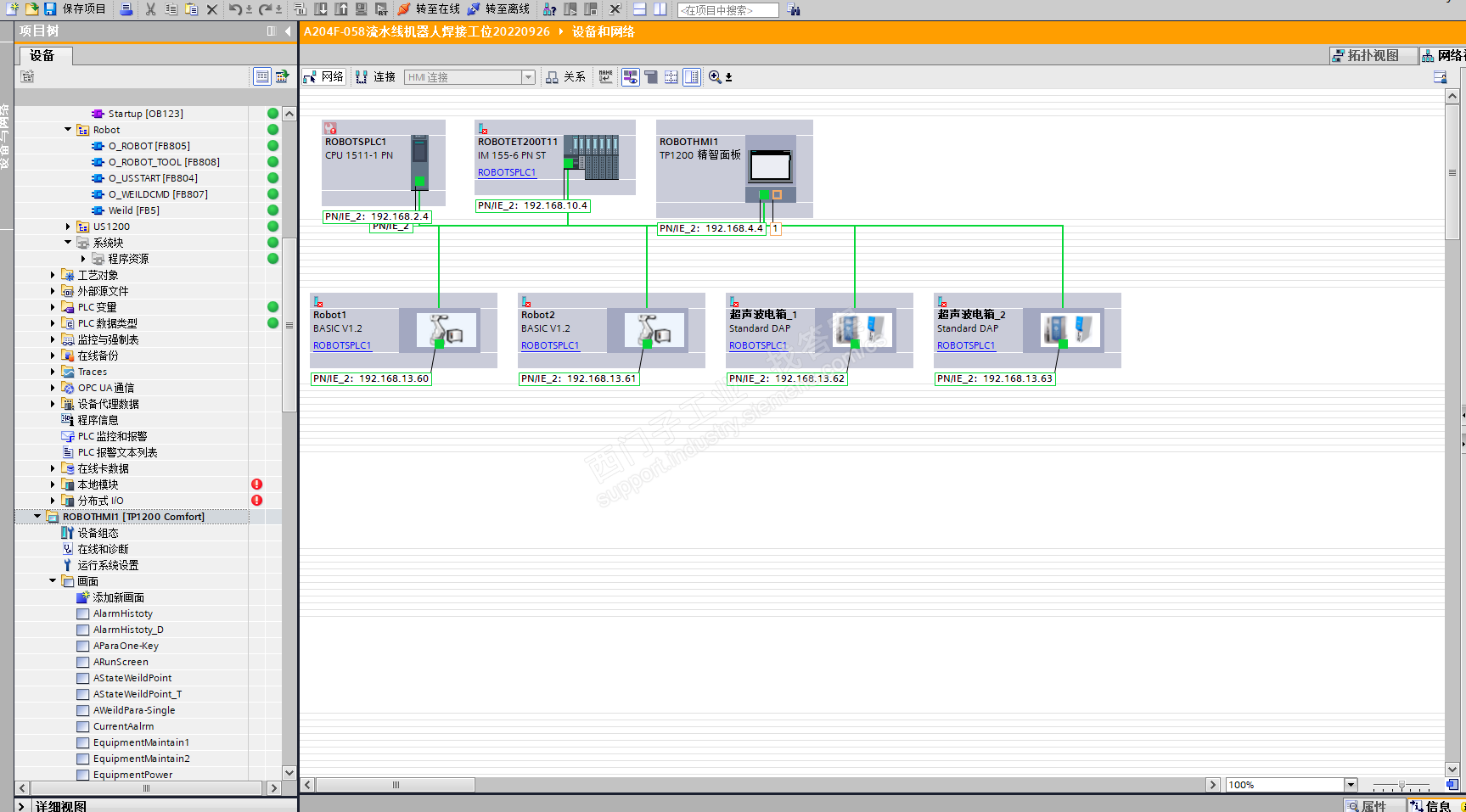Go online with 转至在线
This screenshot has width=1466, height=812.
[x=429, y=9]
